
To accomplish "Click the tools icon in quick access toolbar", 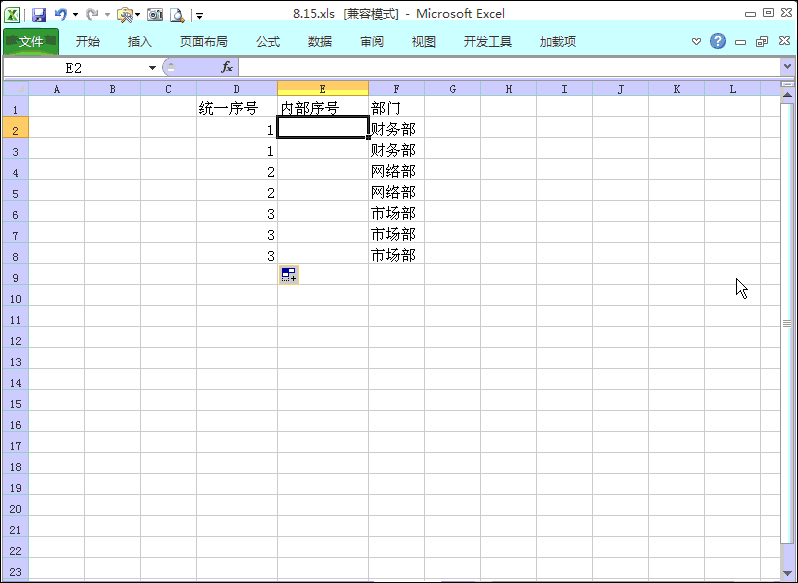I will click(x=125, y=15).
